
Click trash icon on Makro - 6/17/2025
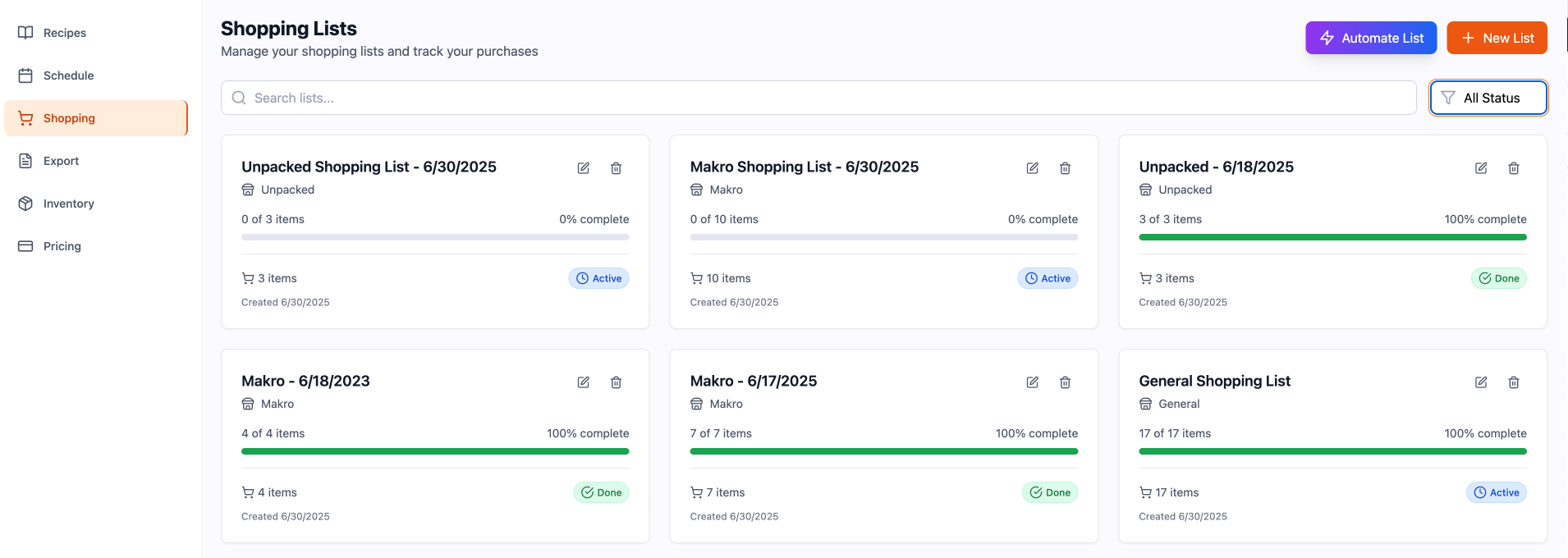point(1066,382)
